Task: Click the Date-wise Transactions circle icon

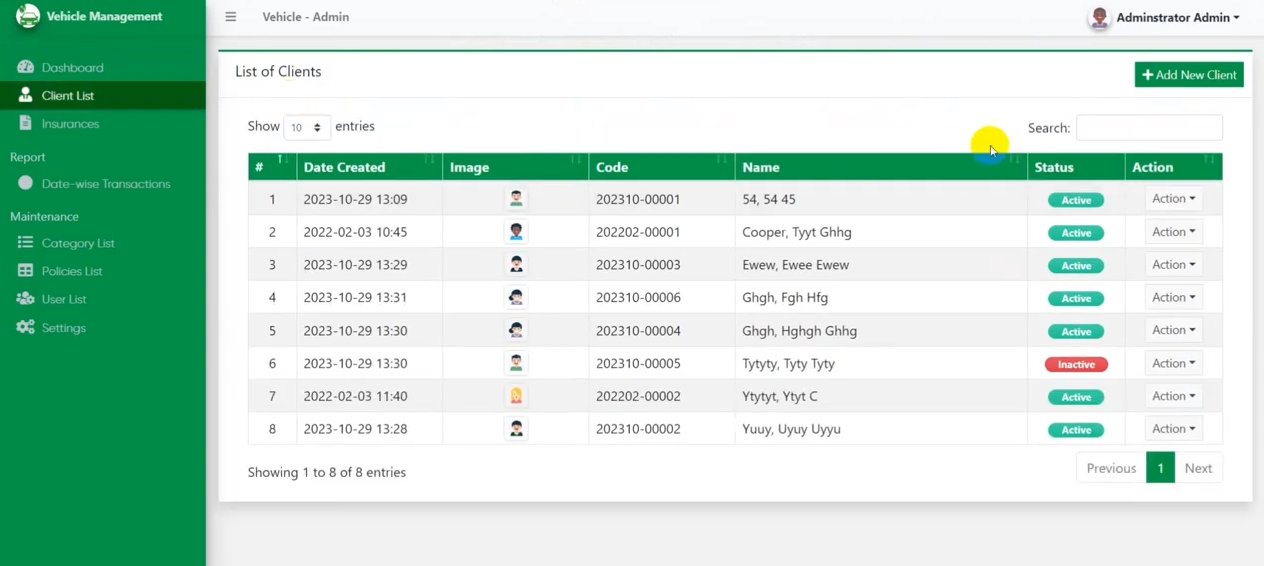Action: coord(25,183)
